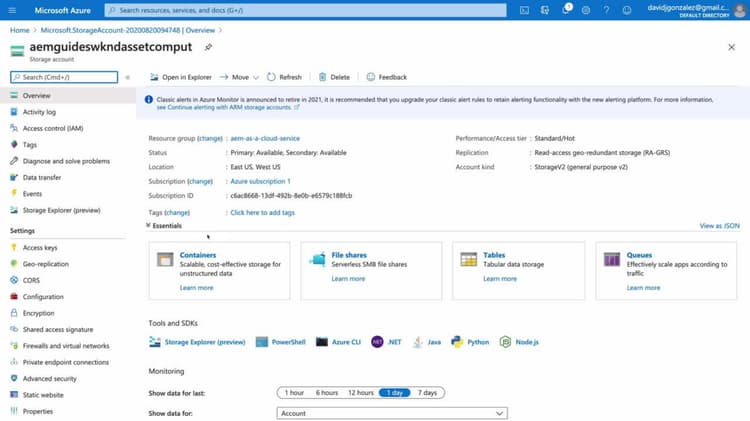Open the feedback smiley in top bar
This screenshot has height=421, width=750.
click(627, 10)
